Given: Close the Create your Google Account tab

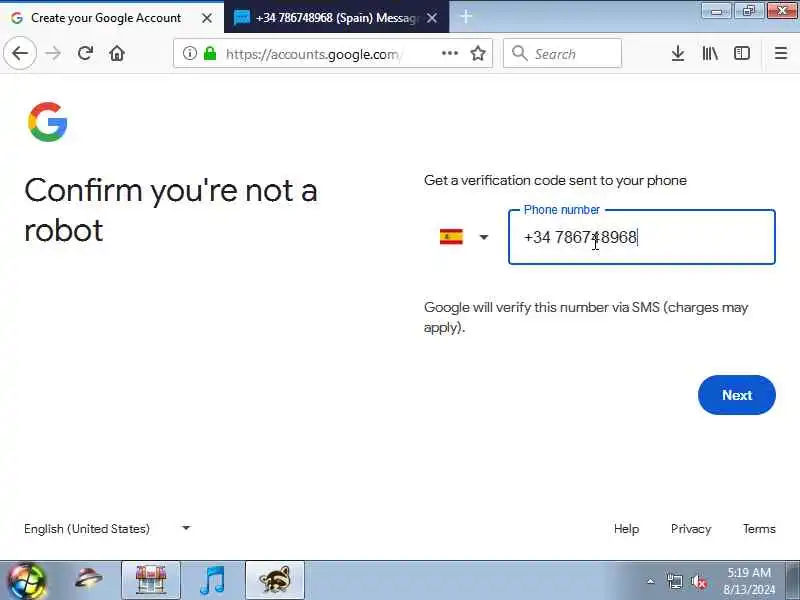Looking at the screenshot, I should pyautogui.click(x=207, y=18).
